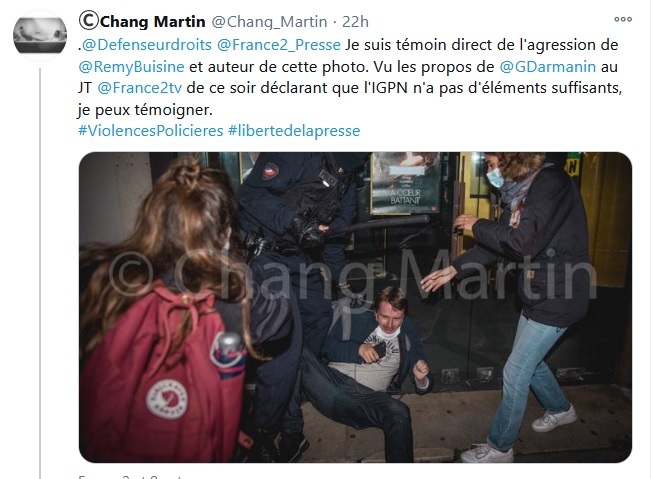This screenshot has width=653, height=479.
Task: Click Chang Martin's round profile avatar
Action: pyautogui.click(x=40, y=35)
